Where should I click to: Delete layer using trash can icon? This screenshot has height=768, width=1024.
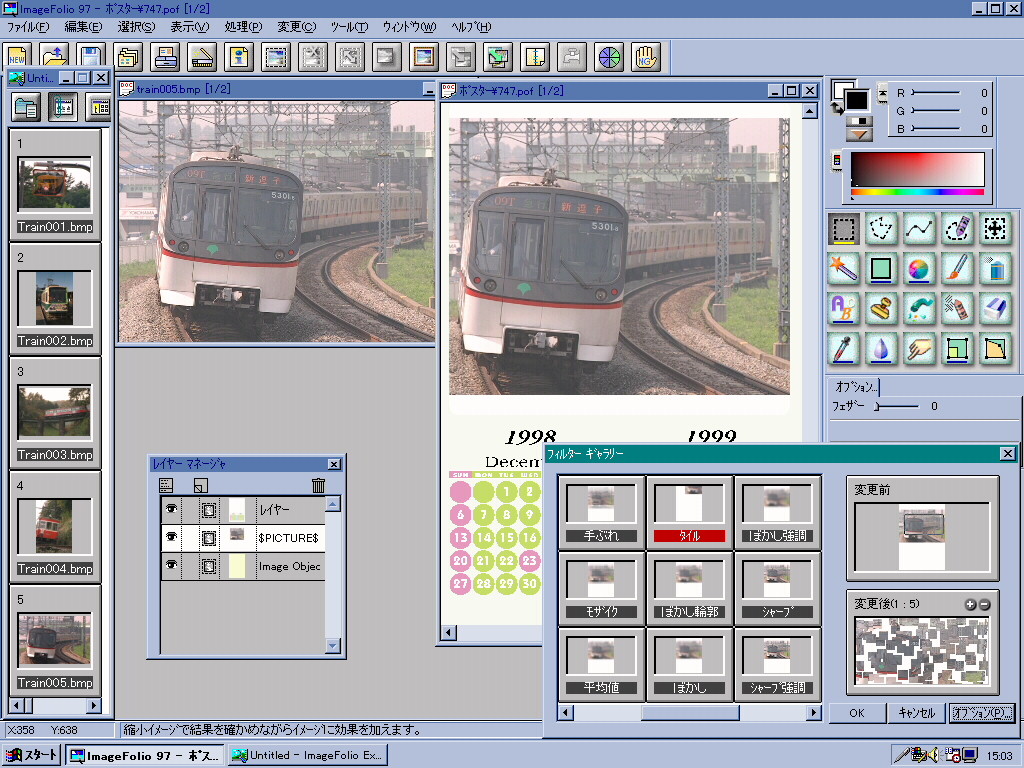click(318, 486)
